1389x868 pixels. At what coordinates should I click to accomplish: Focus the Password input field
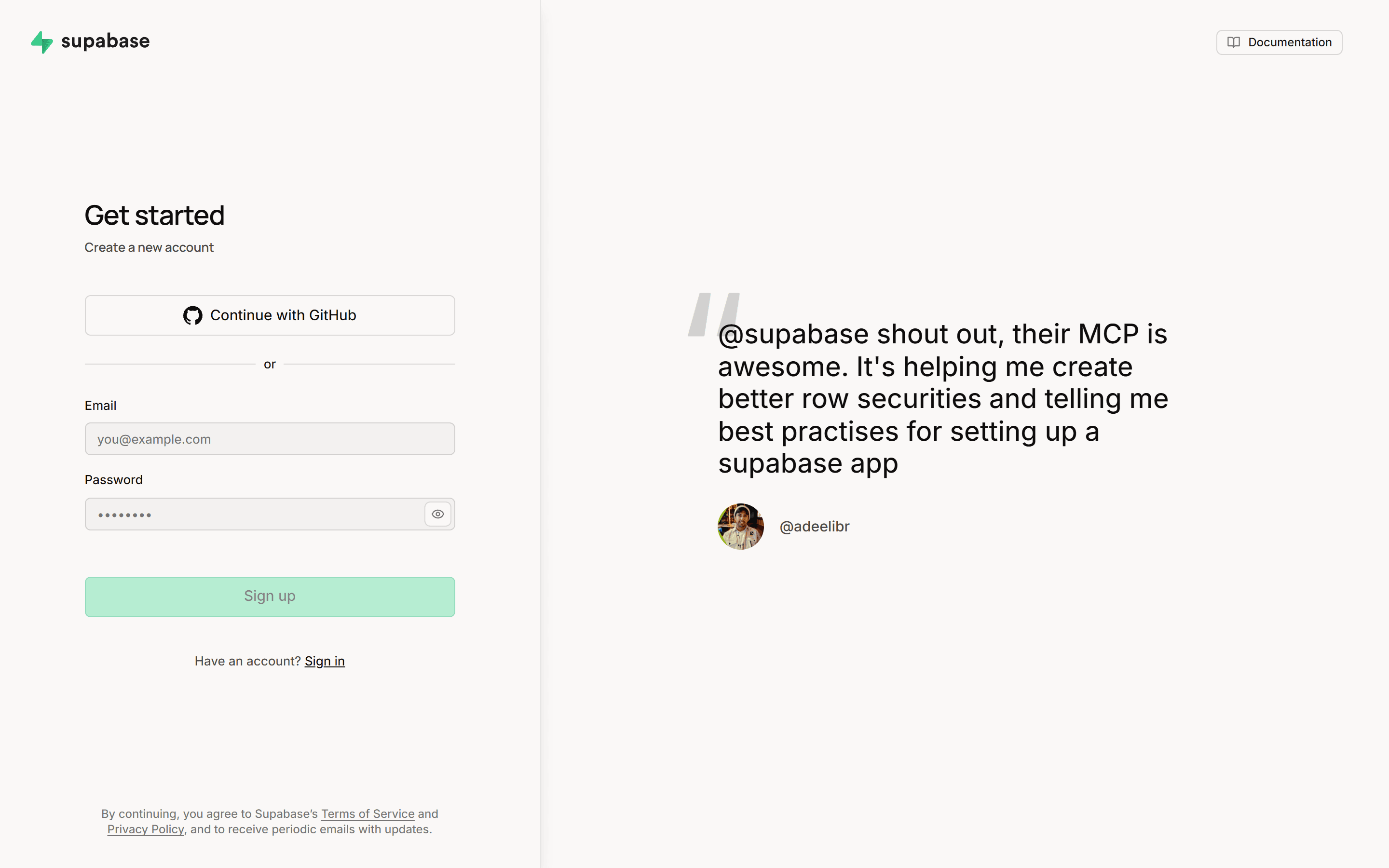(x=254, y=514)
